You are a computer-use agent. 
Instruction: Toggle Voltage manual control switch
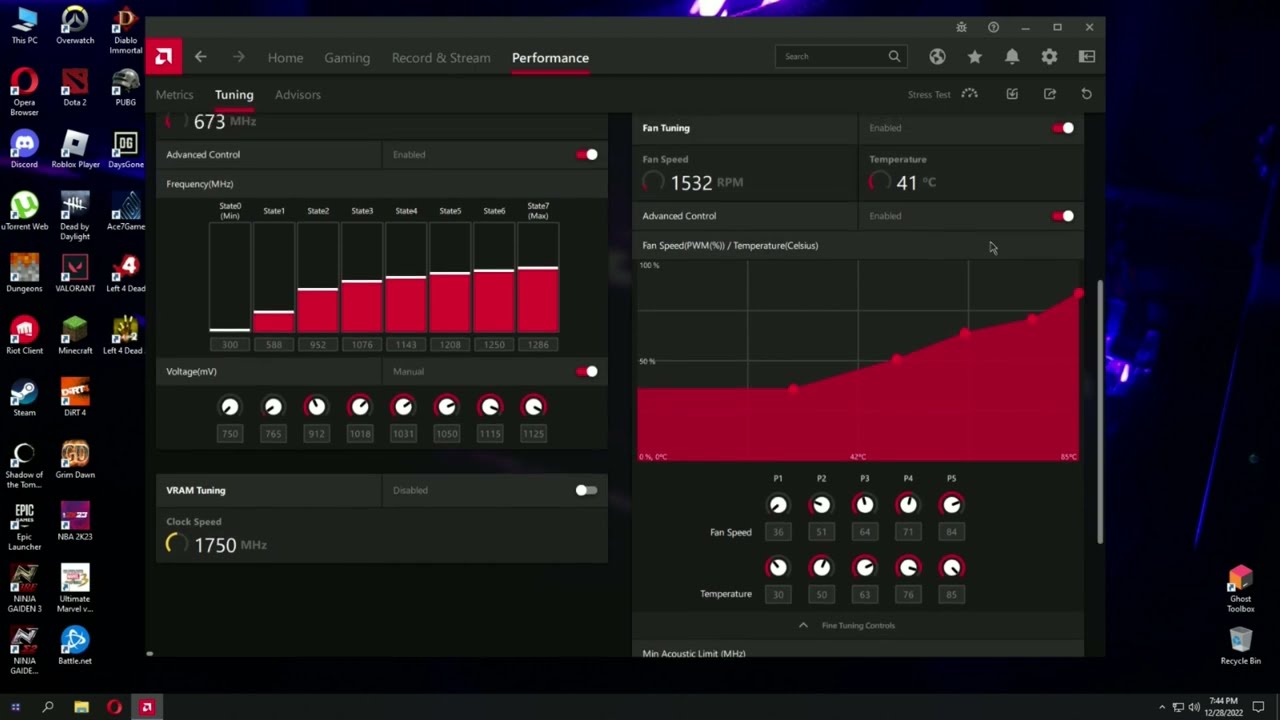click(587, 371)
